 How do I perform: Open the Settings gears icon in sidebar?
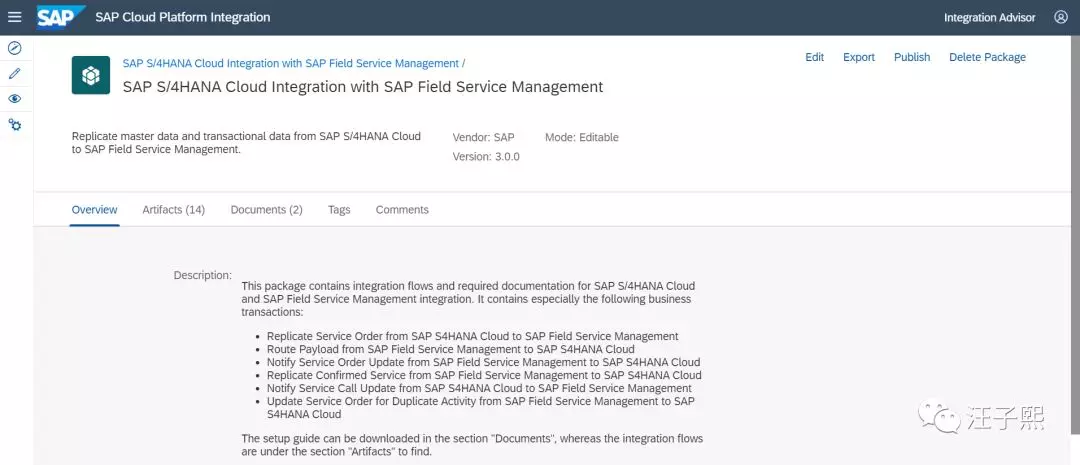[14, 125]
